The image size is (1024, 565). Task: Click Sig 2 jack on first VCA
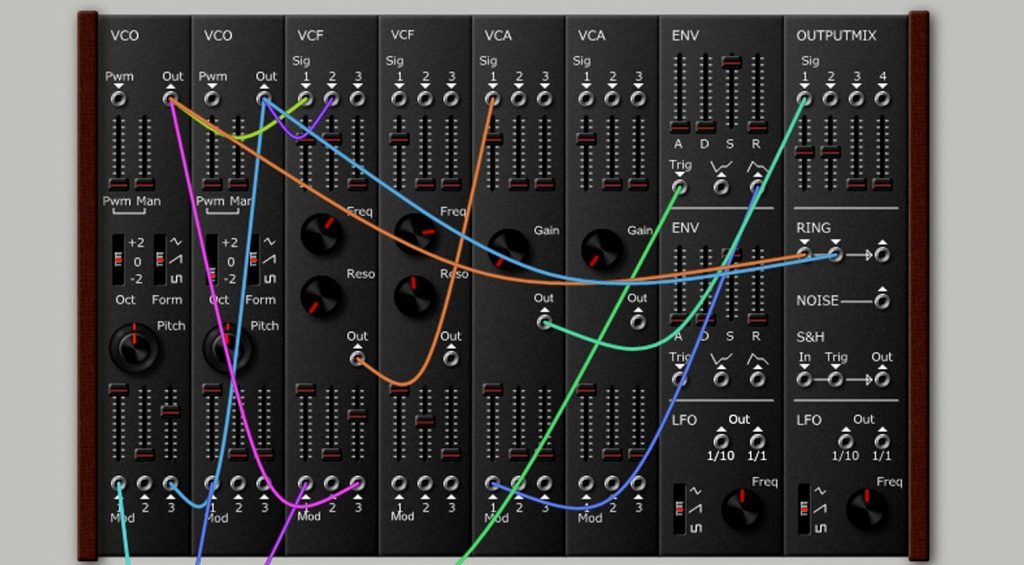tap(519, 99)
